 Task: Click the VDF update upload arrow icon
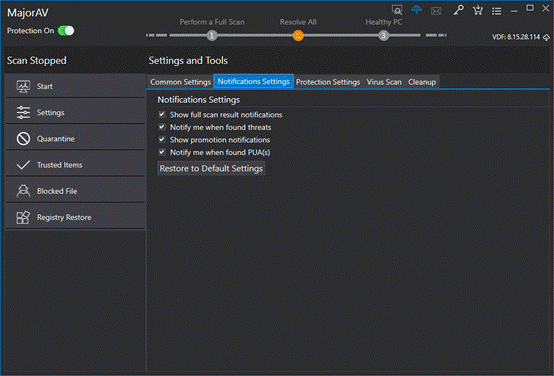pyautogui.click(x=547, y=37)
